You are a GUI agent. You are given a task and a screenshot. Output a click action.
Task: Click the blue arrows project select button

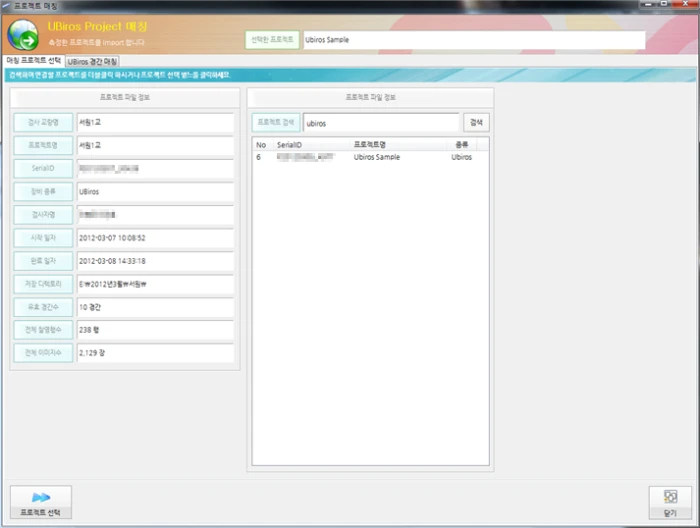(x=41, y=502)
